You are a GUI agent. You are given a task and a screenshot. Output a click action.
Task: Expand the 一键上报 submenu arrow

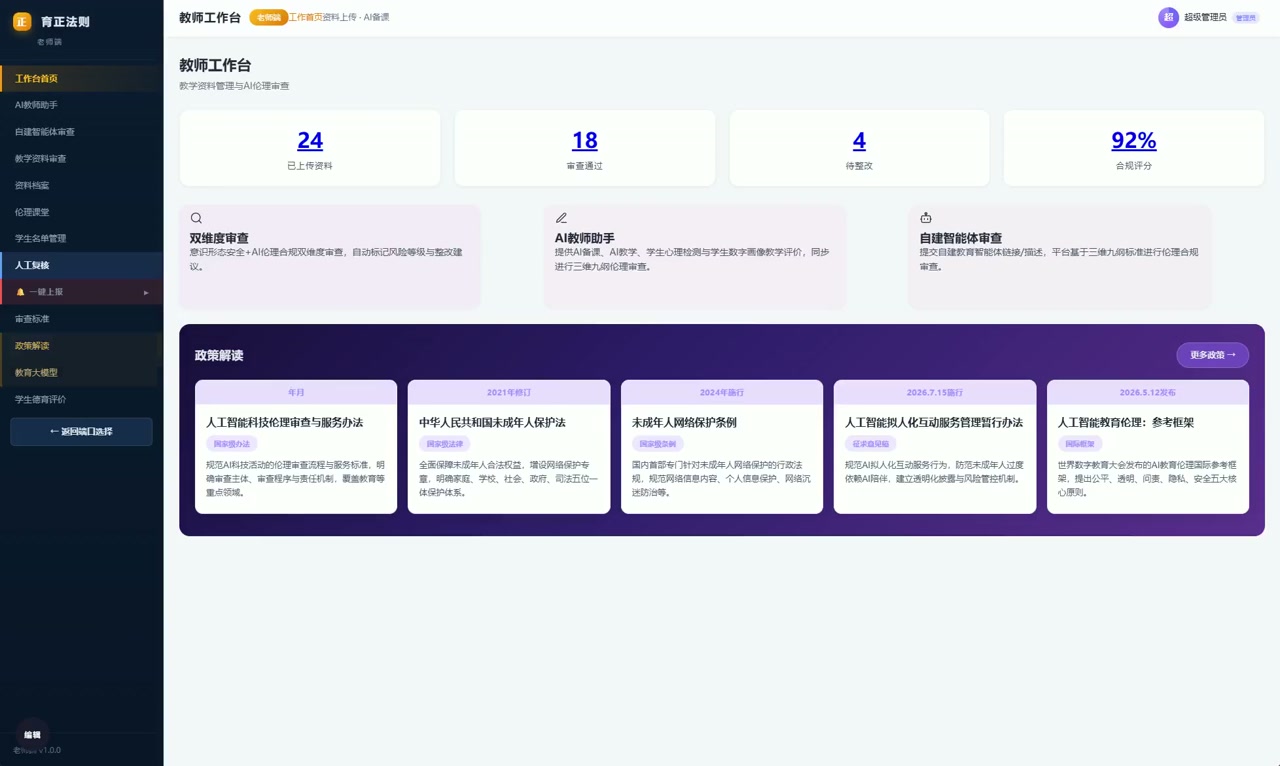(146, 292)
